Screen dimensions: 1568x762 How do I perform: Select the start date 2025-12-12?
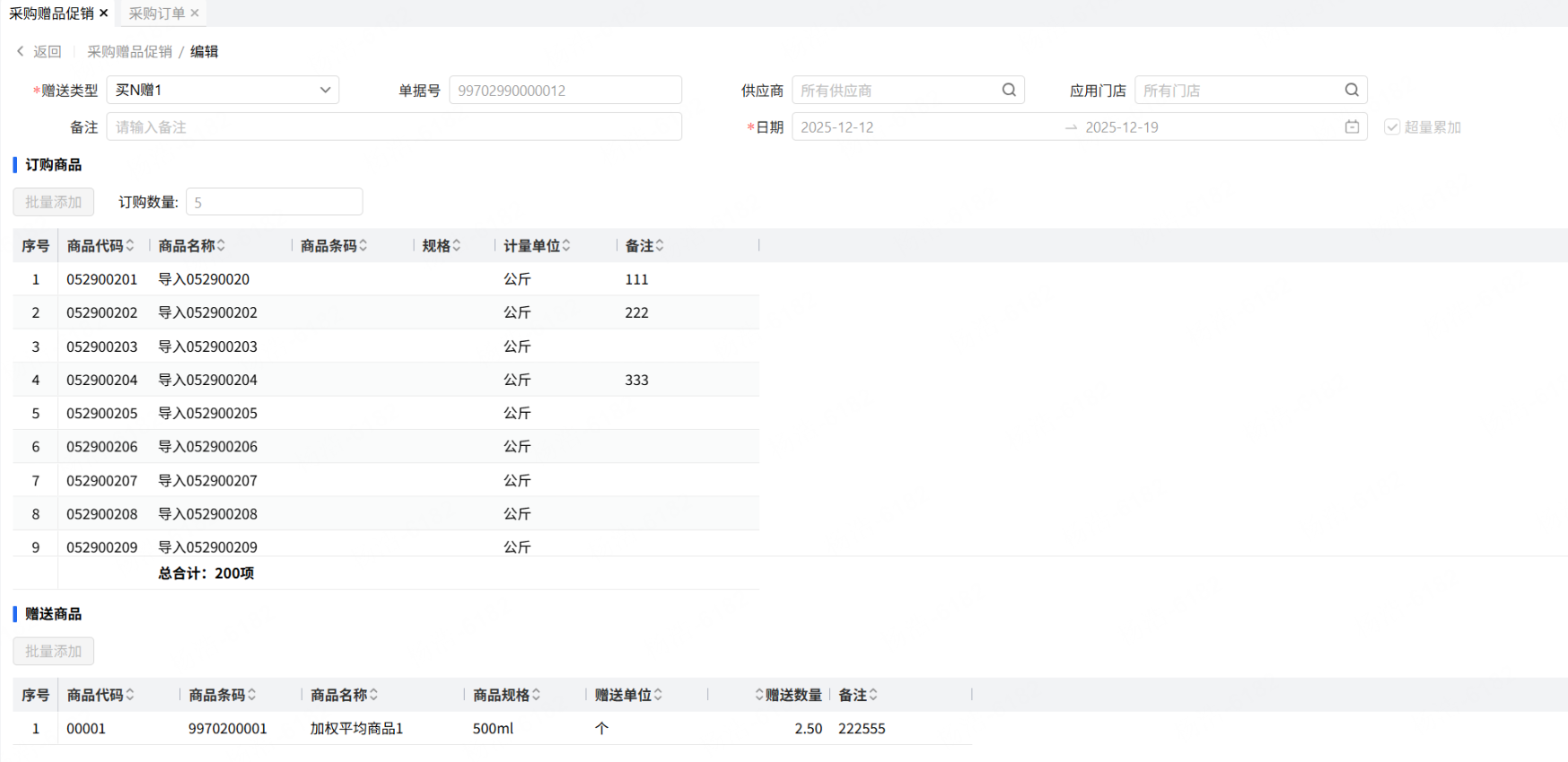tap(837, 127)
